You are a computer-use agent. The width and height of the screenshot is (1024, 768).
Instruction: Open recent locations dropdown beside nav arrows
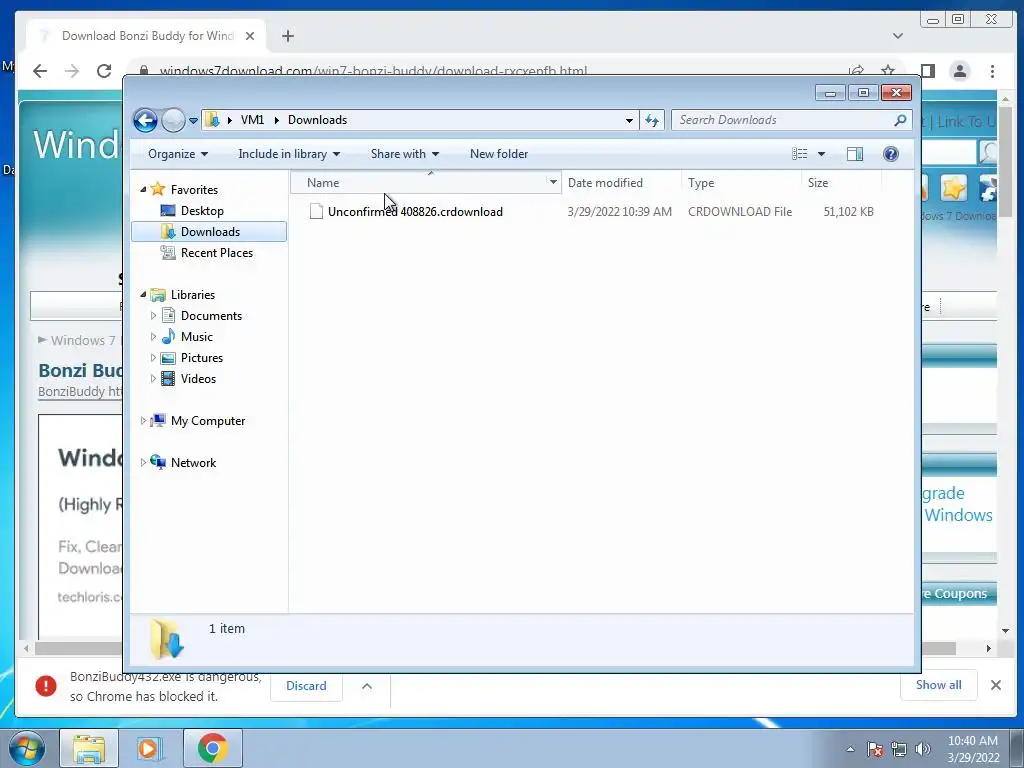pos(193,120)
